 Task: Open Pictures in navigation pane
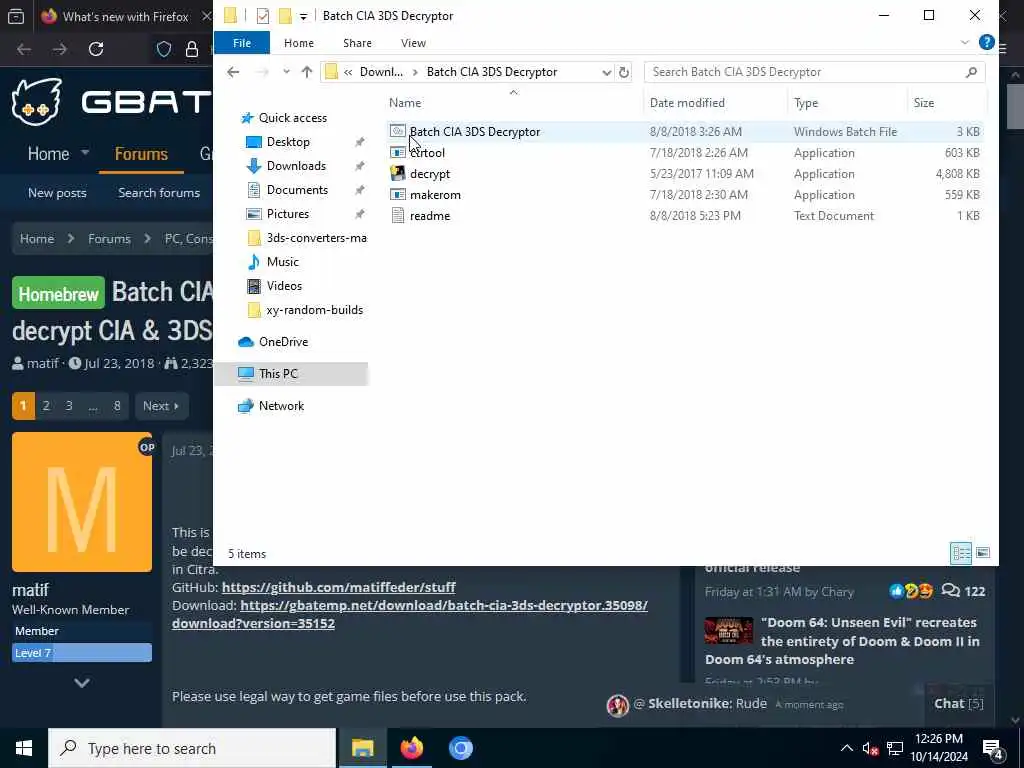coord(287,214)
